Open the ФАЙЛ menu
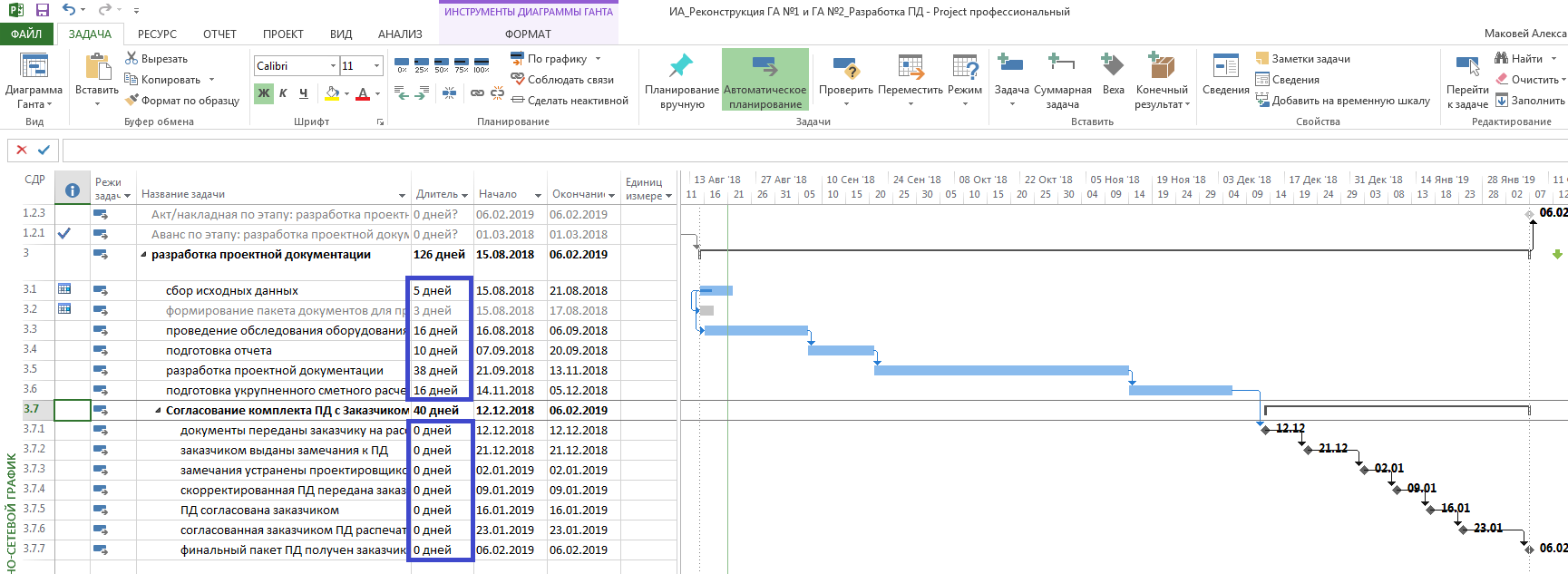The height and width of the screenshot is (574, 1568). [x=26, y=34]
